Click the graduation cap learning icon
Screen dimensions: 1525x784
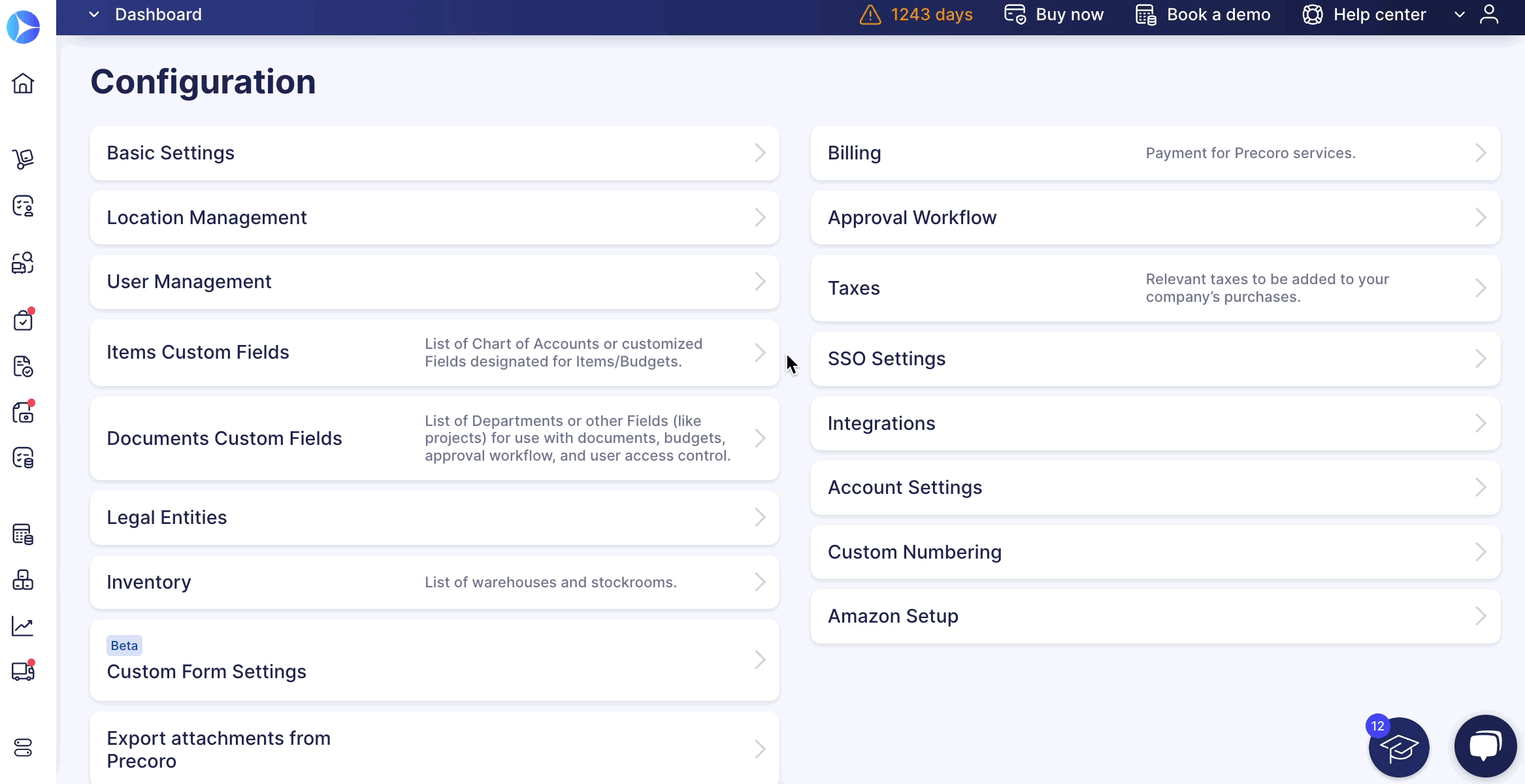pos(1398,747)
